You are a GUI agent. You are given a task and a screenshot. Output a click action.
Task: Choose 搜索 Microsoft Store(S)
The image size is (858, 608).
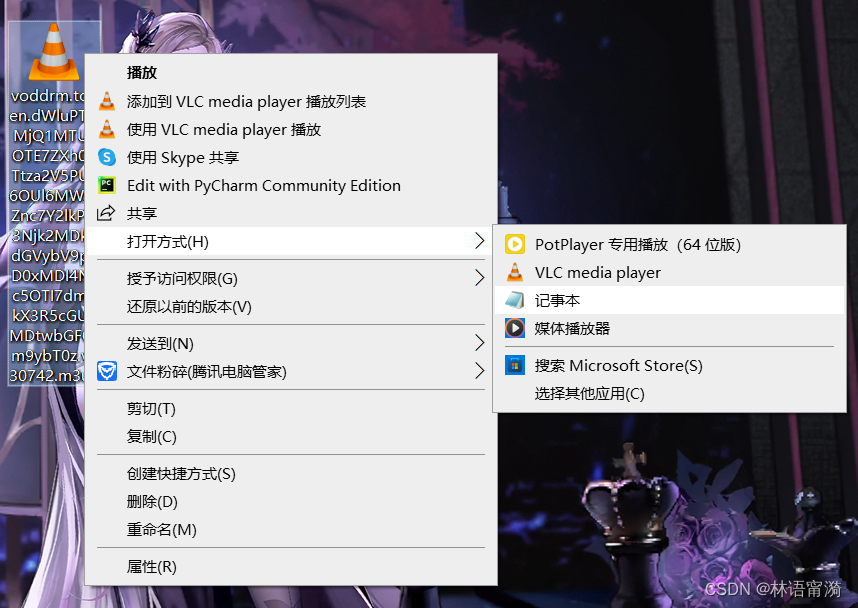pyautogui.click(x=670, y=365)
